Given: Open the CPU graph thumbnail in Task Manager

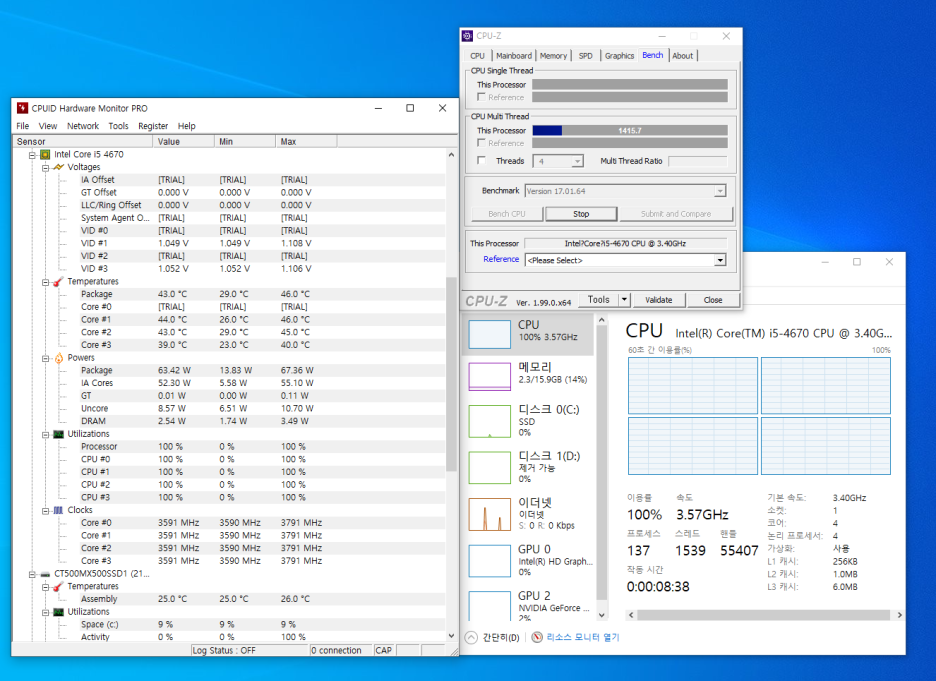Looking at the screenshot, I should (x=489, y=334).
